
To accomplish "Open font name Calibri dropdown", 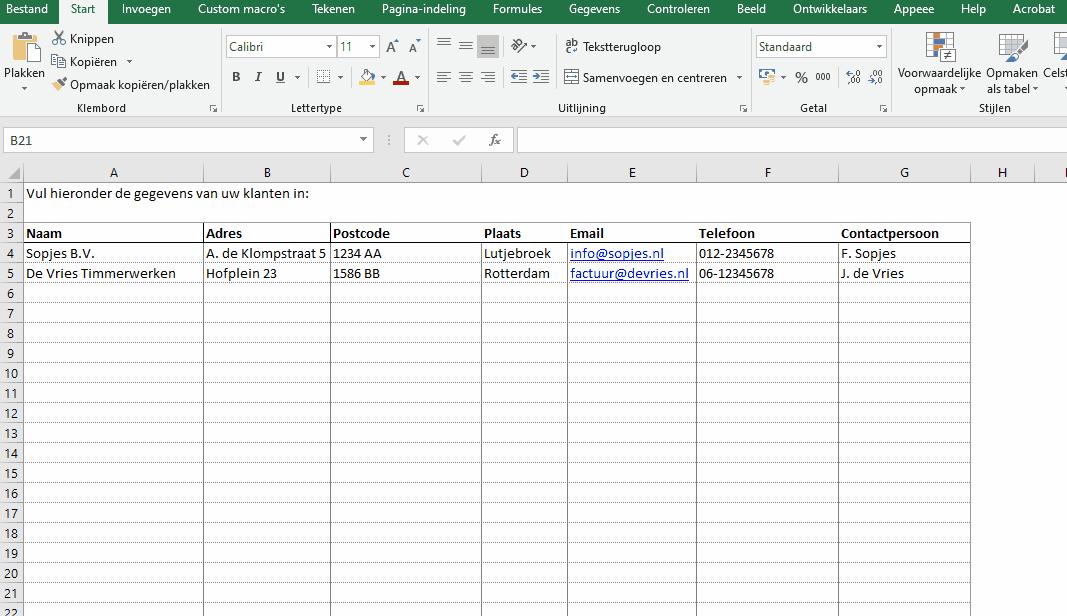I will tap(329, 47).
